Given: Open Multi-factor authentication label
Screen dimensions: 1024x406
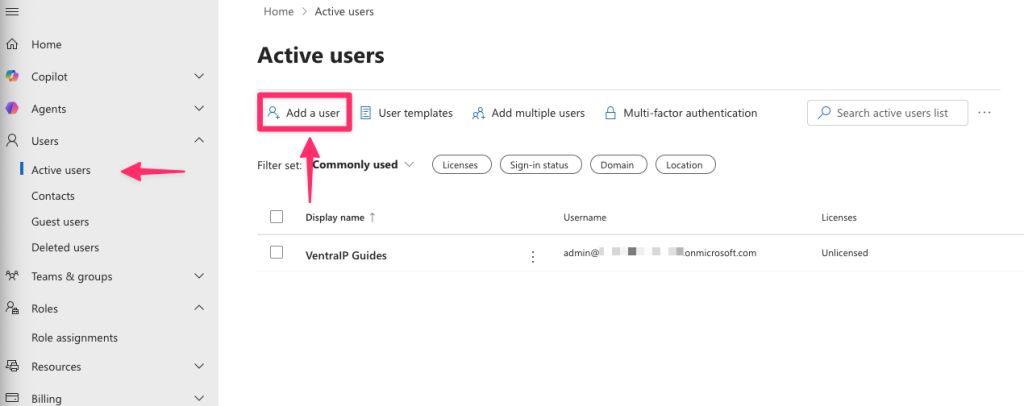Looking at the screenshot, I should 690,113.
